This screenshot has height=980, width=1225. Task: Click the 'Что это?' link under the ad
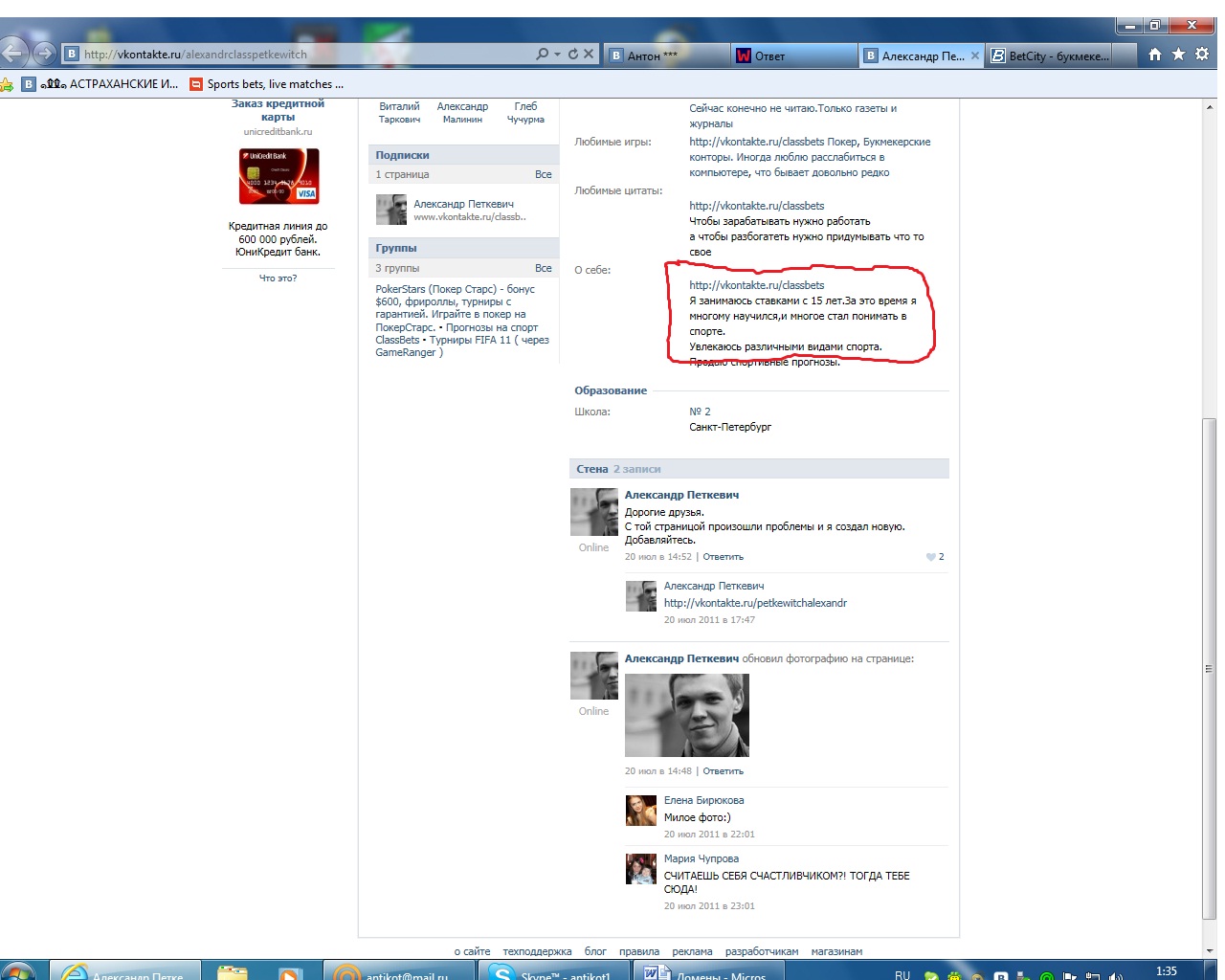(278, 278)
